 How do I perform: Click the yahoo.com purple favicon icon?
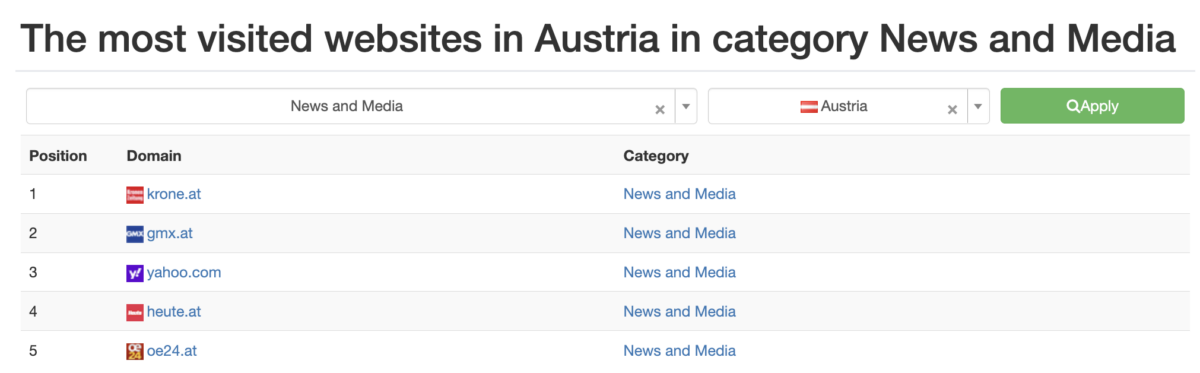(135, 272)
